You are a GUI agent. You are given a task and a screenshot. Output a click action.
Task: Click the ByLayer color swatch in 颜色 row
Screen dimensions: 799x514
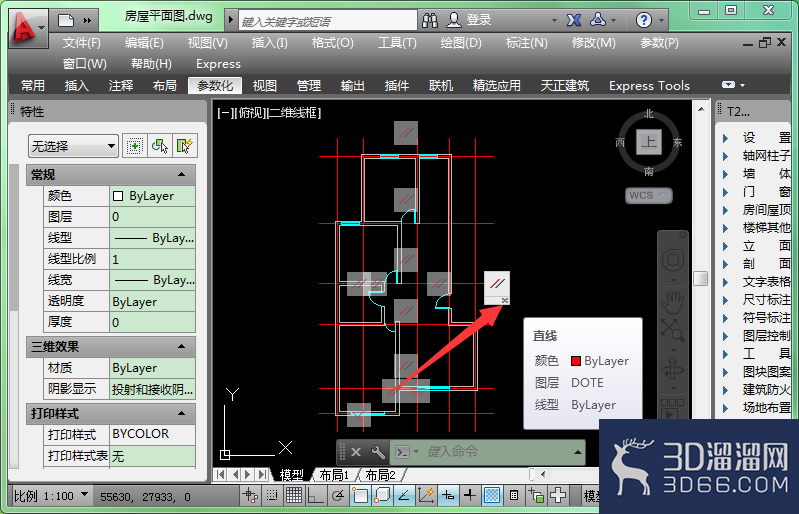[x=118, y=196]
